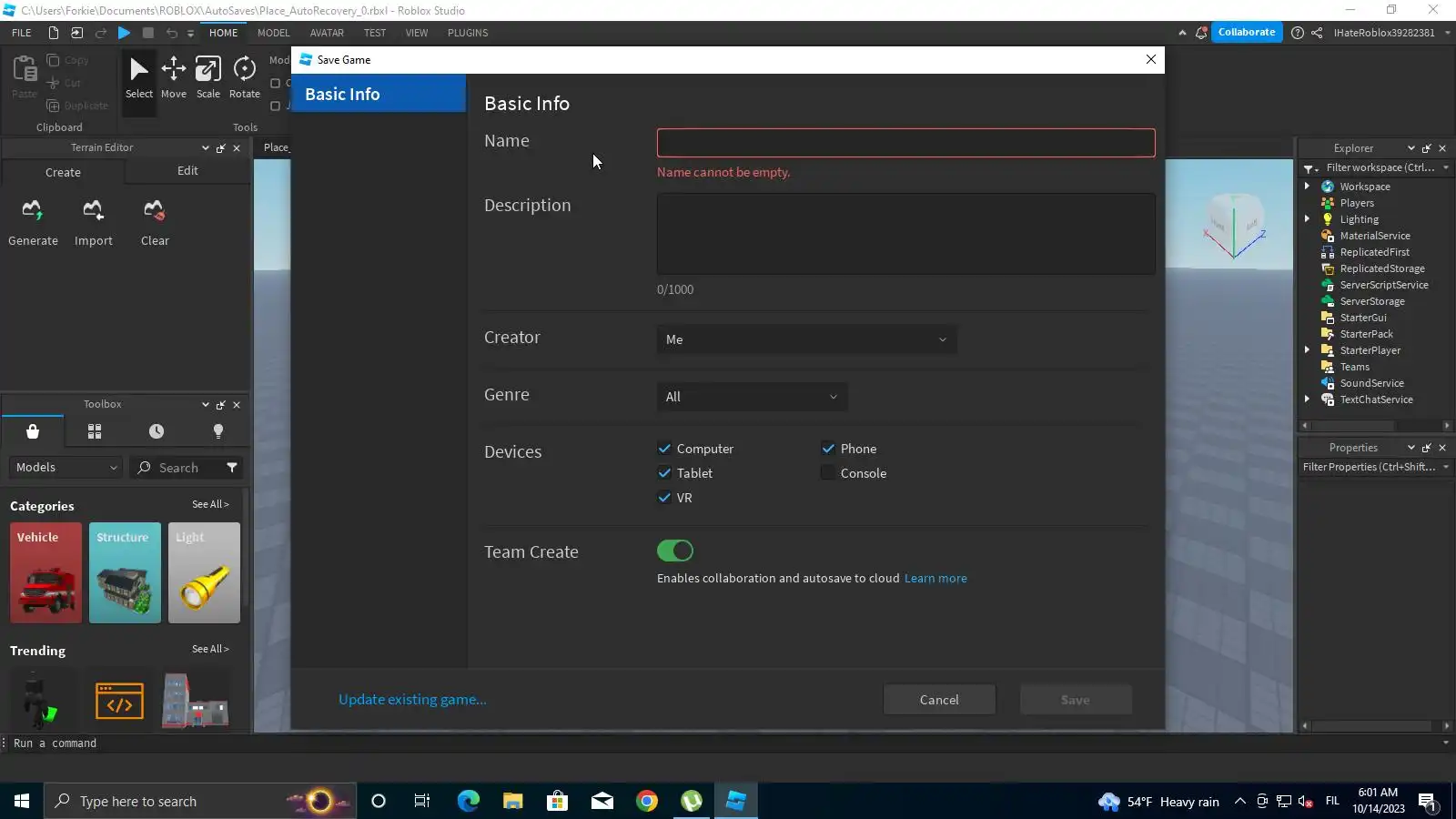Click the Collaborate button
This screenshot has height=819, width=1456.
tap(1247, 32)
